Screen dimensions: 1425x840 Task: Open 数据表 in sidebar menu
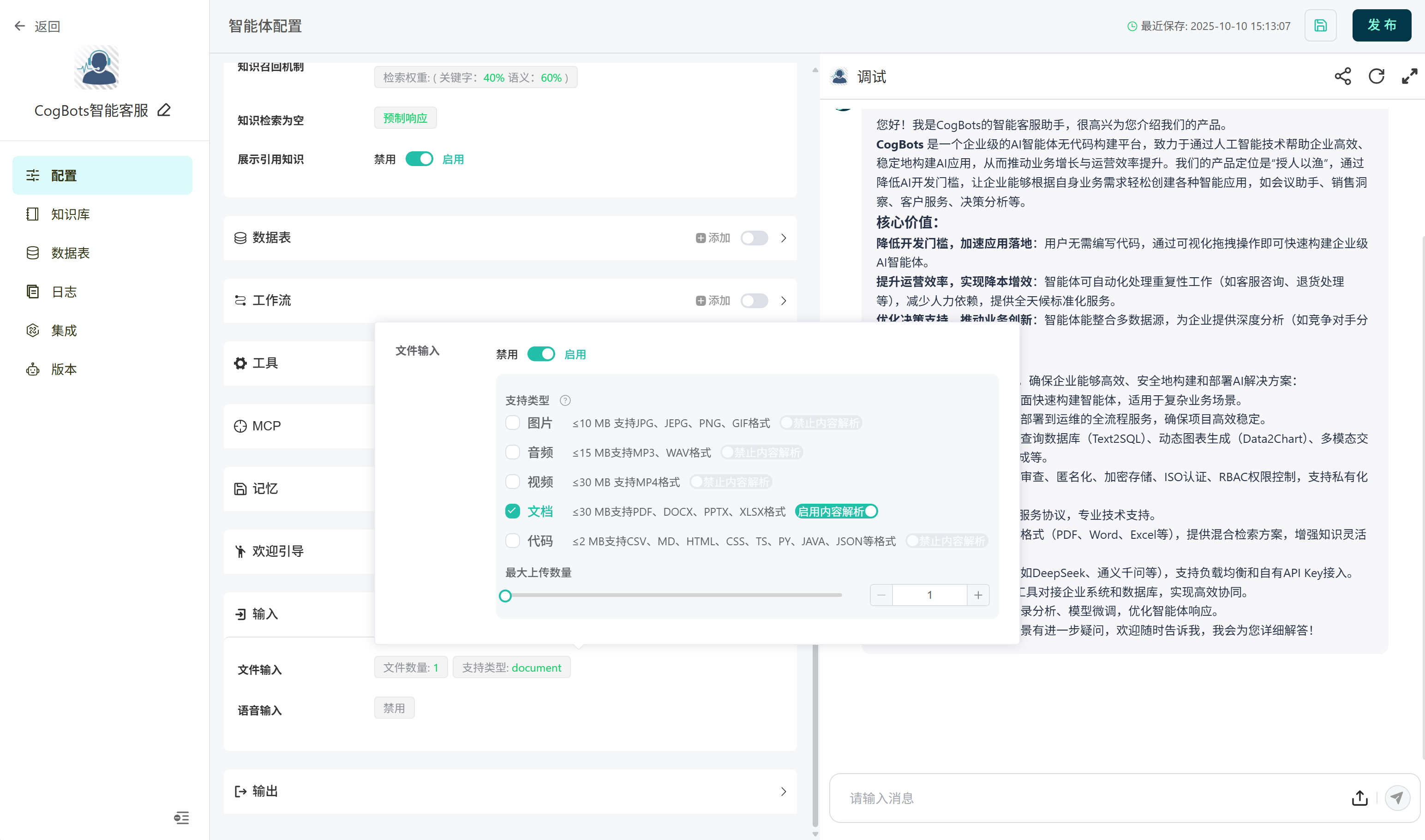point(102,253)
